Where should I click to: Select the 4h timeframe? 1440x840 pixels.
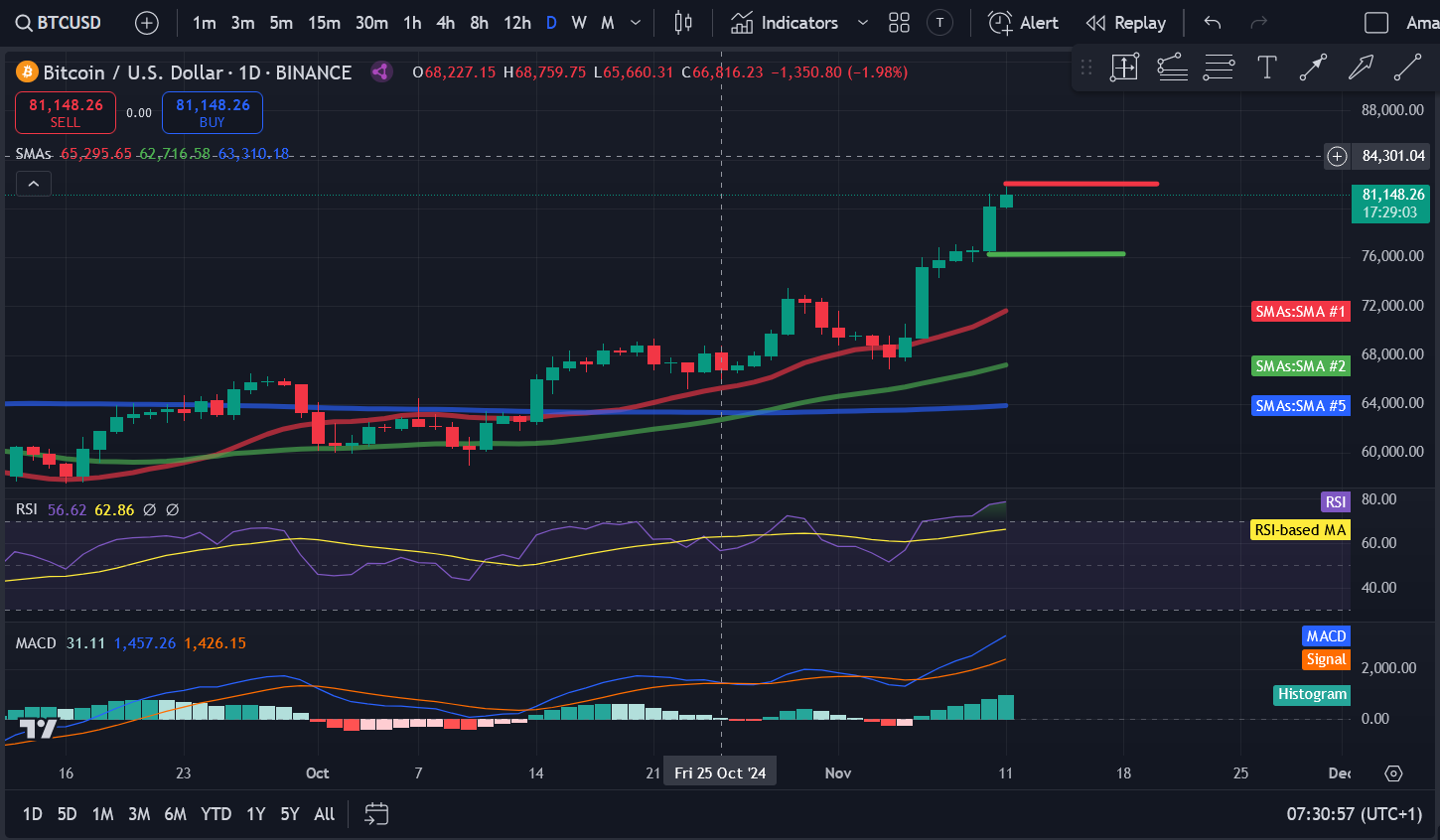click(446, 23)
